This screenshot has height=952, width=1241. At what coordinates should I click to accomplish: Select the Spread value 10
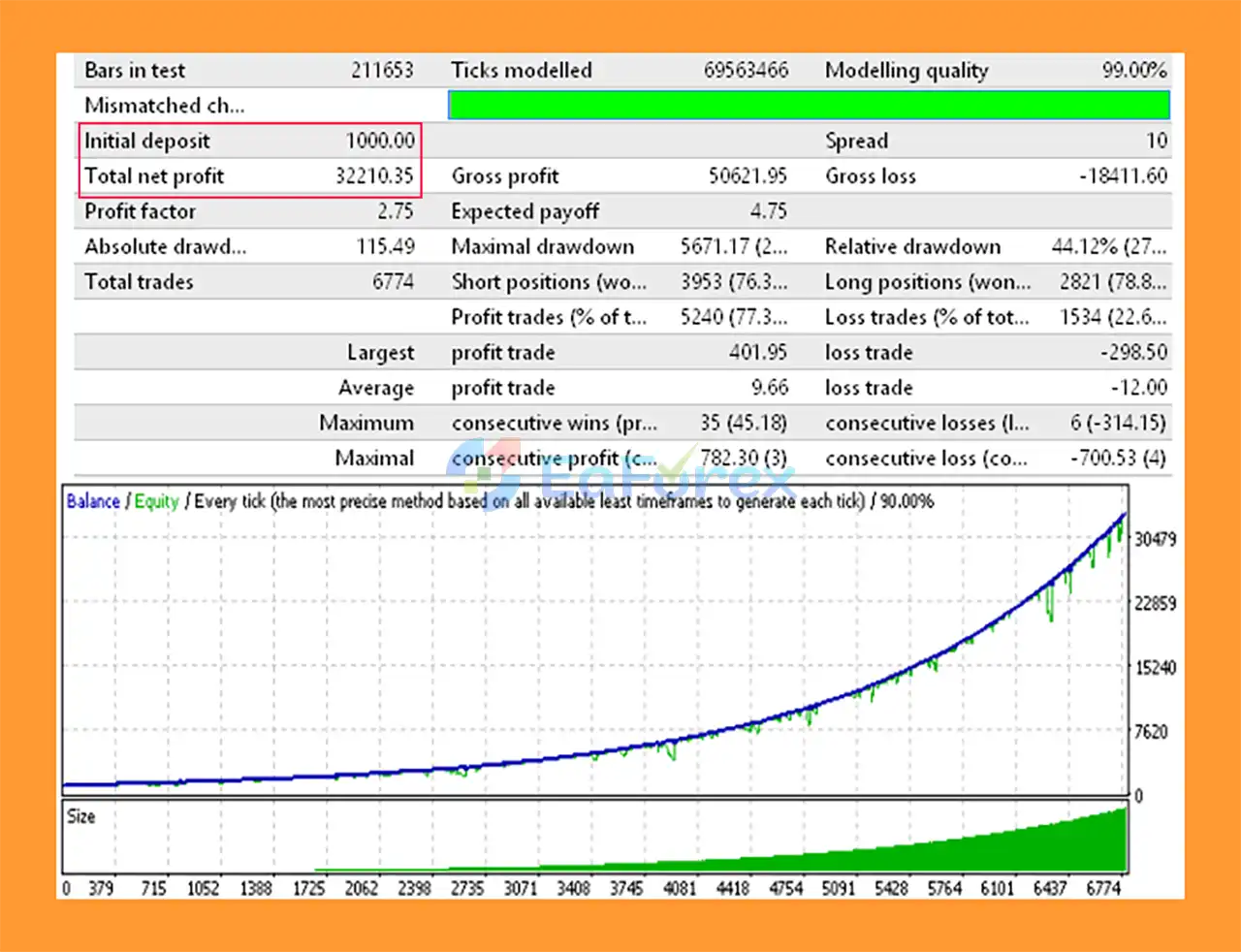tap(1156, 141)
